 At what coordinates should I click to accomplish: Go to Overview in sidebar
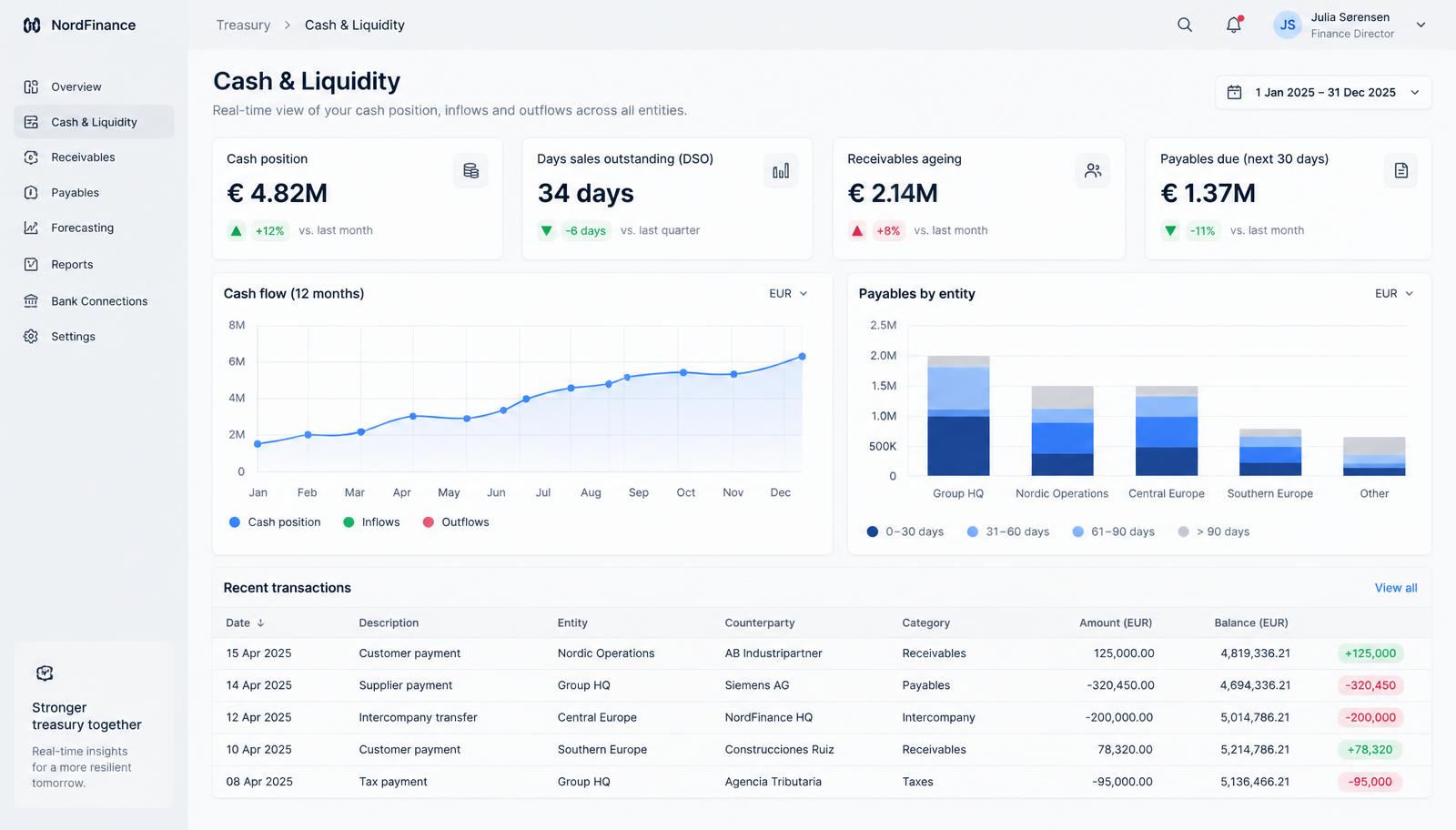pyautogui.click(x=94, y=87)
